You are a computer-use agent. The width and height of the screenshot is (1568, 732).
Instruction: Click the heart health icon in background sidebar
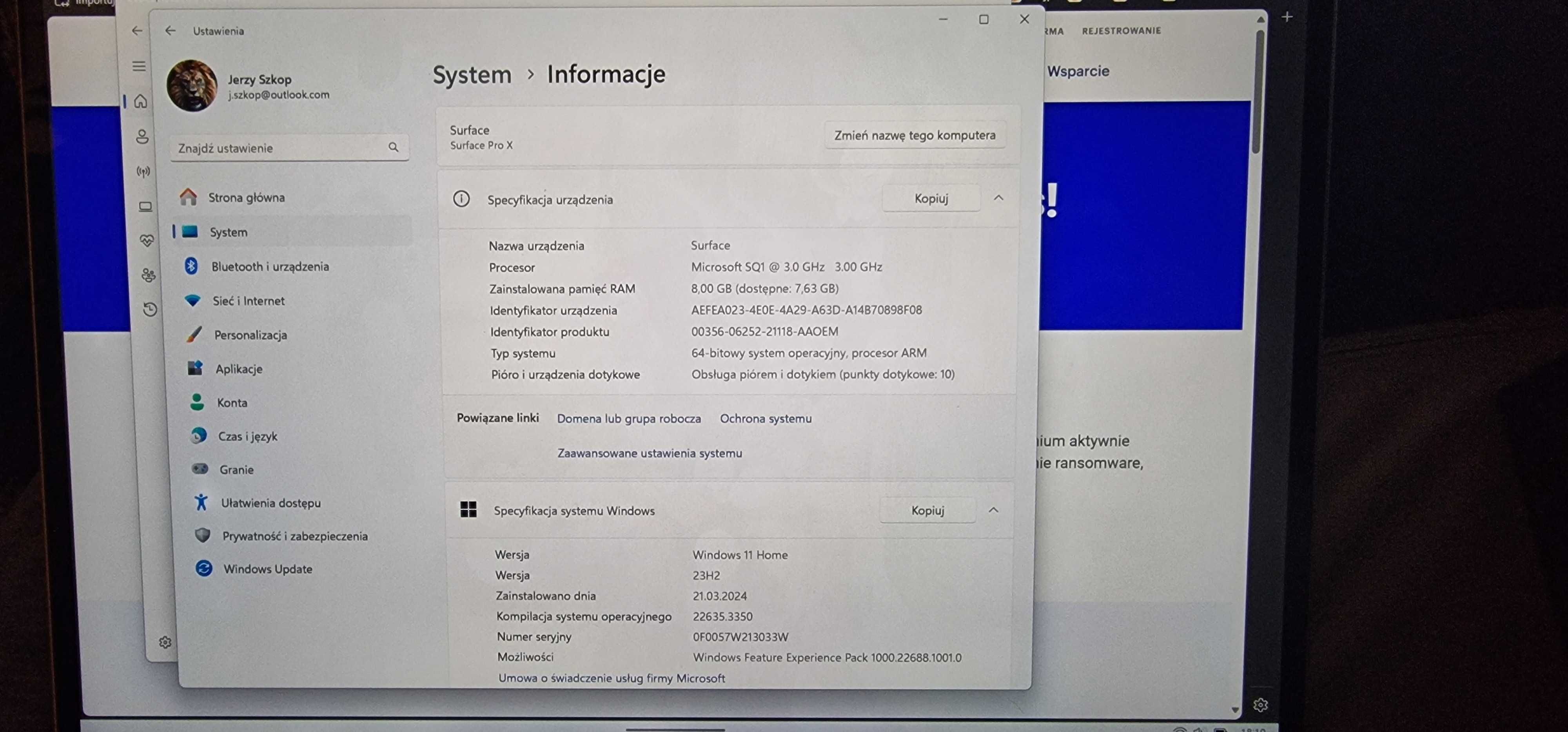click(x=147, y=241)
